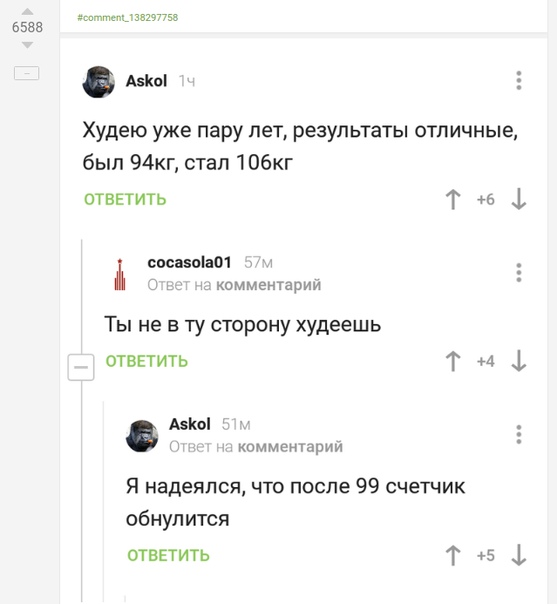557x604 pixels.
Task: Click ОТВЕТИТЬ under Askol's last reply
Action: pyautogui.click(x=168, y=555)
